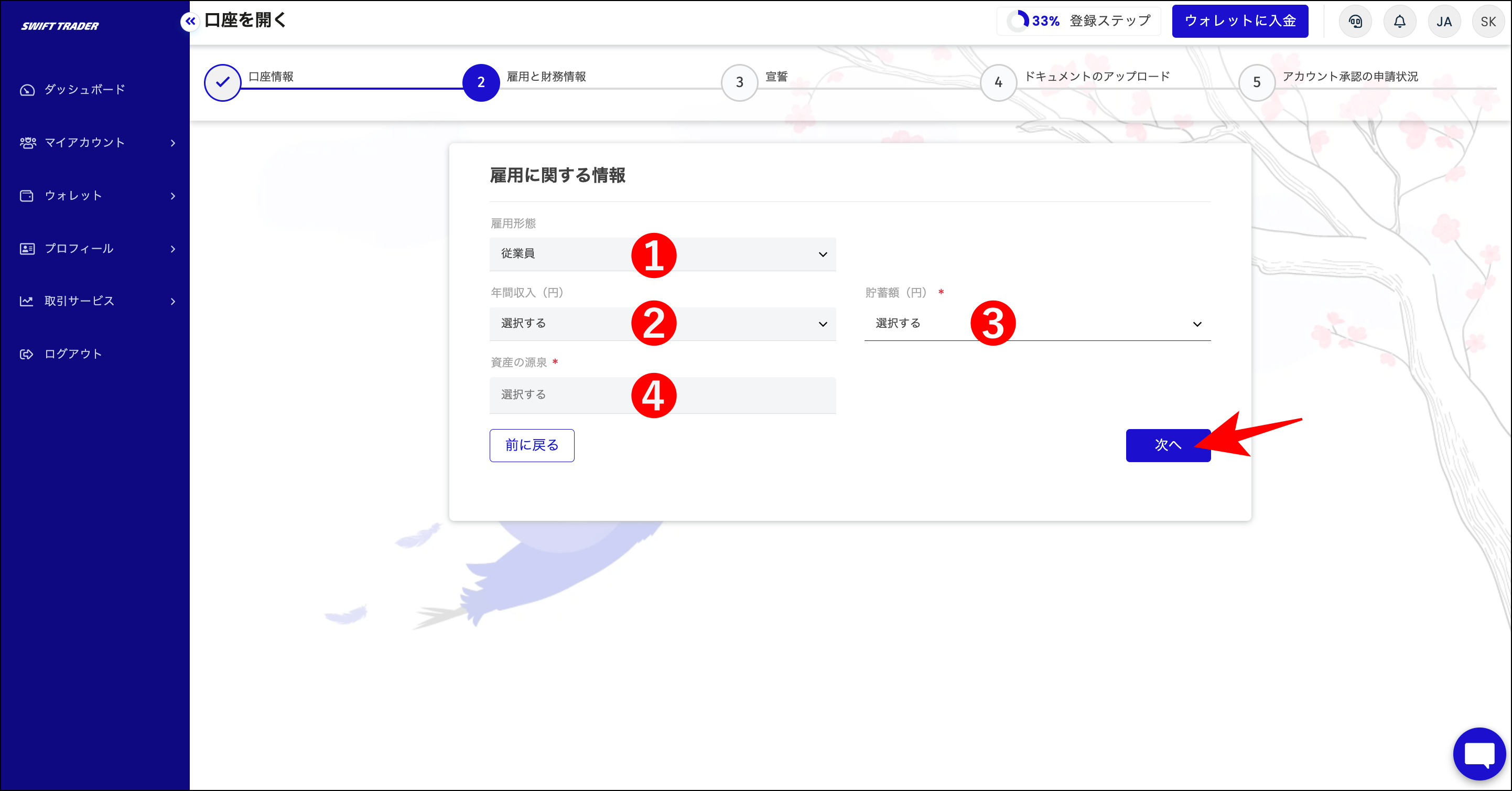Click the headset support icon

tap(1355, 22)
